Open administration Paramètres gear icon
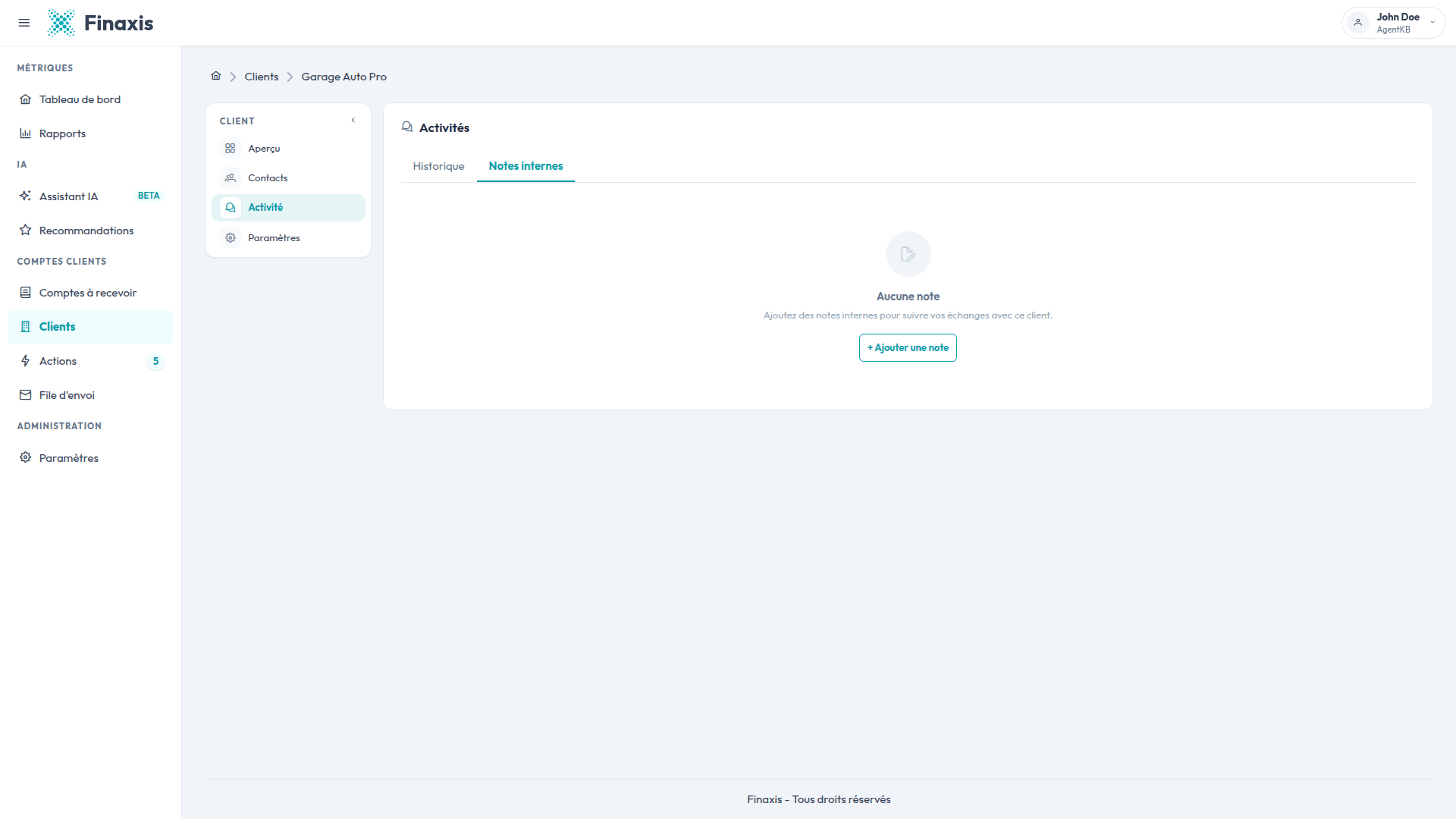Image resolution: width=1456 pixels, height=819 pixels. pos(26,458)
